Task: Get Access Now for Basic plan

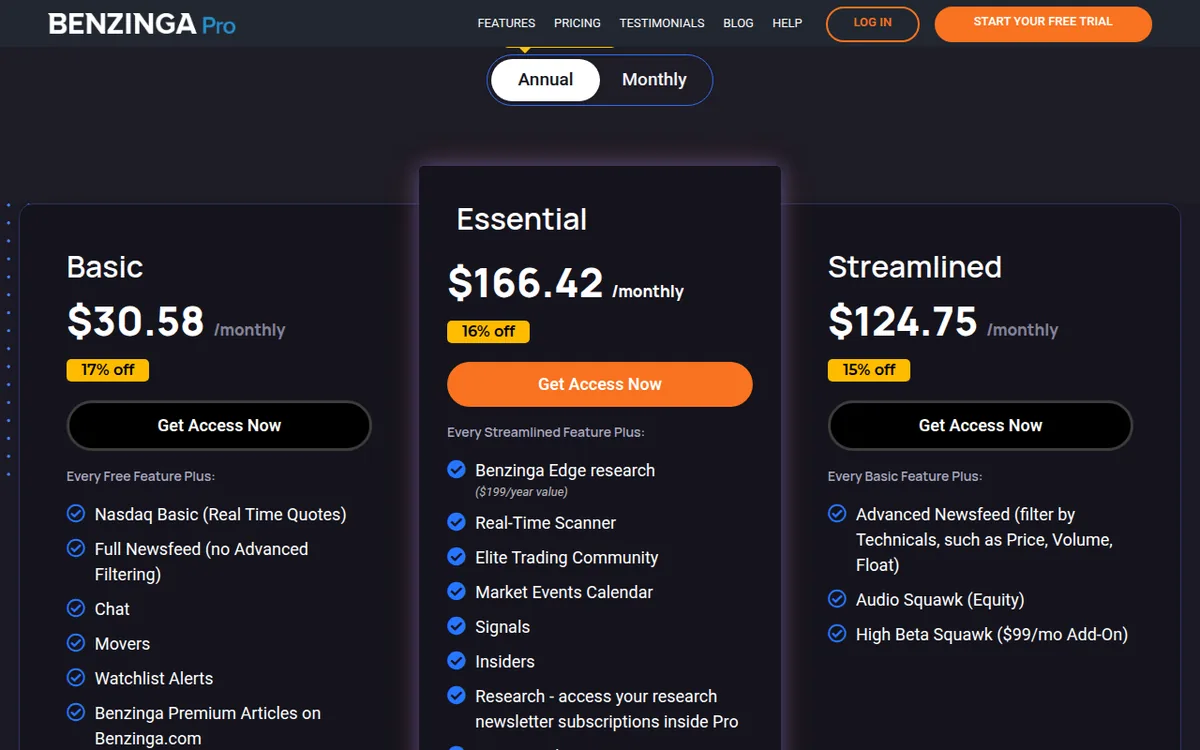Action: [x=219, y=426]
